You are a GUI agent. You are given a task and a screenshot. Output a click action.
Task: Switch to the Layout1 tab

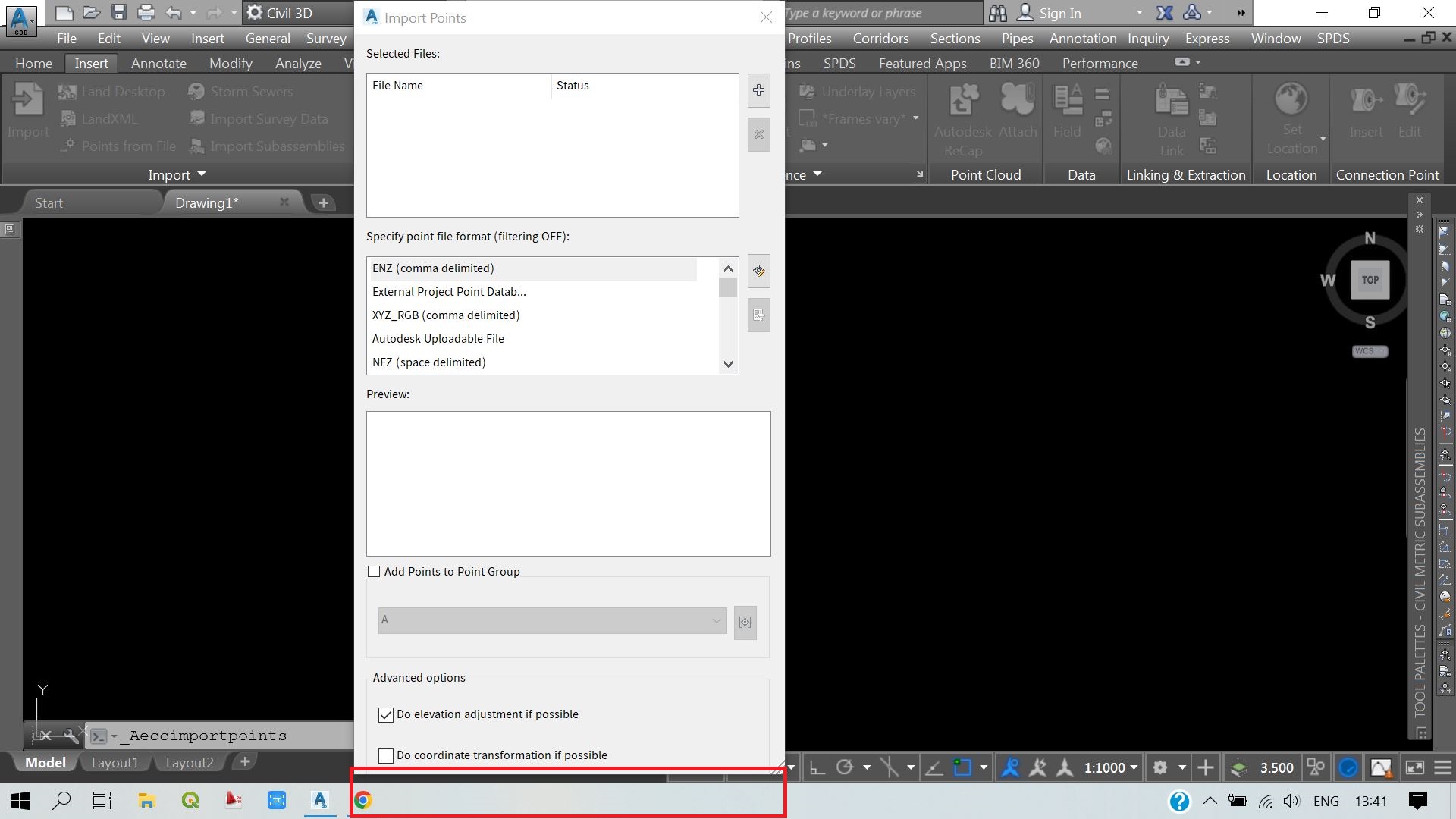click(x=115, y=763)
